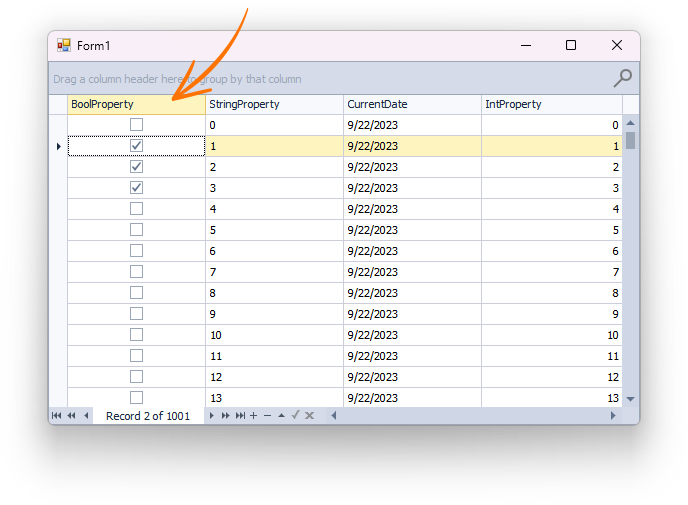The height and width of the screenshot is (505, 688).
Task: Check BoolProperty box in row 10
Action: tap(136, 335)
